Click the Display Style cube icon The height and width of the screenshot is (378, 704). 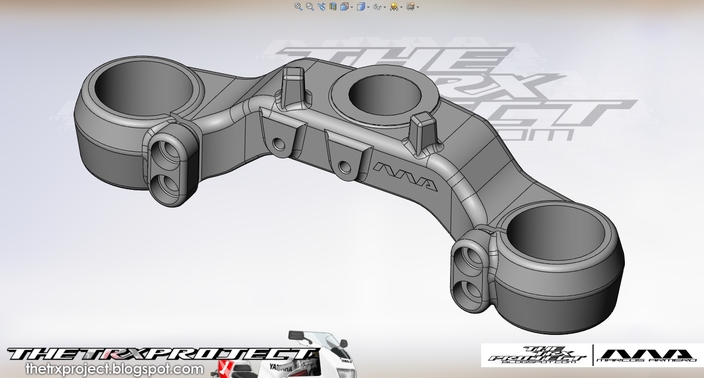coord(361,6)
